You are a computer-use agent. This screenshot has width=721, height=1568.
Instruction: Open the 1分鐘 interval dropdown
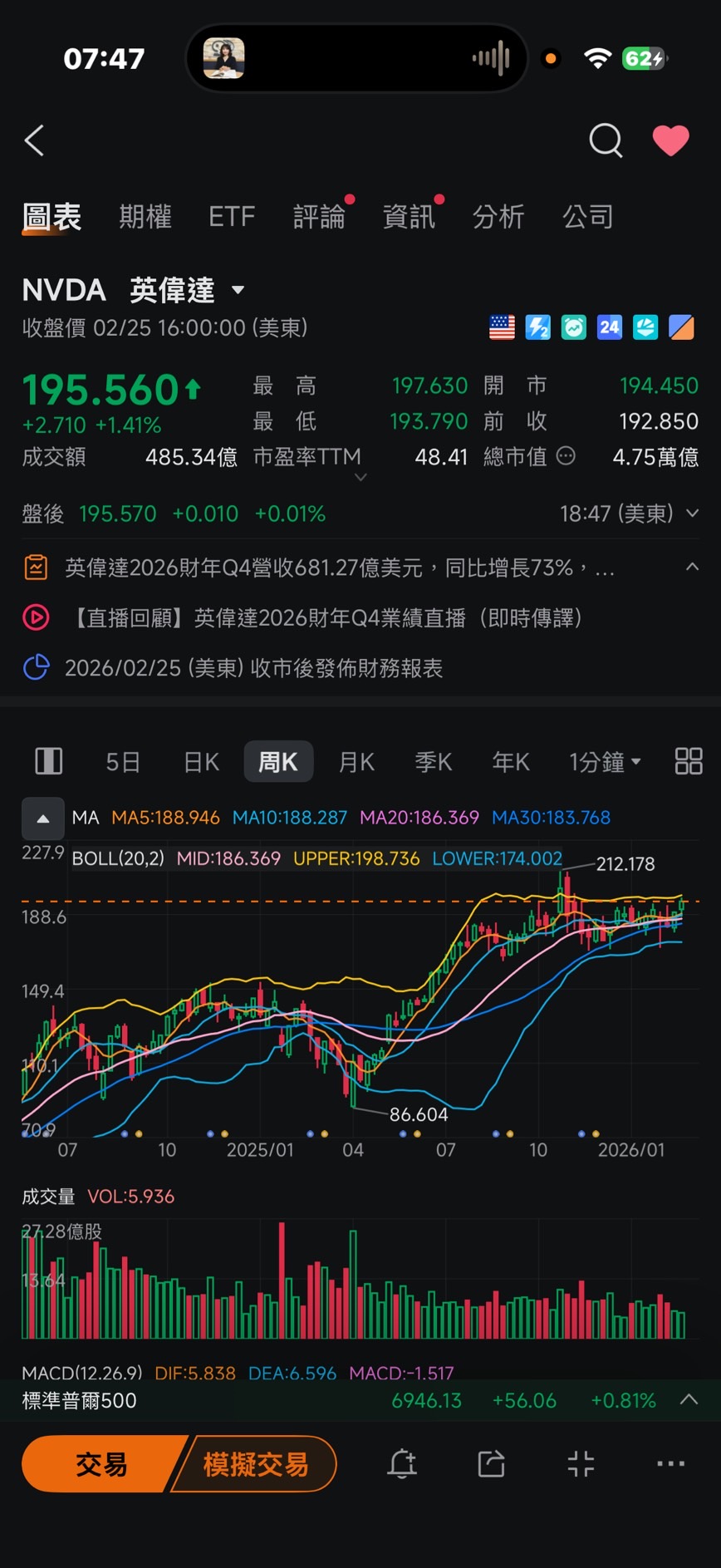click(605, 761)
